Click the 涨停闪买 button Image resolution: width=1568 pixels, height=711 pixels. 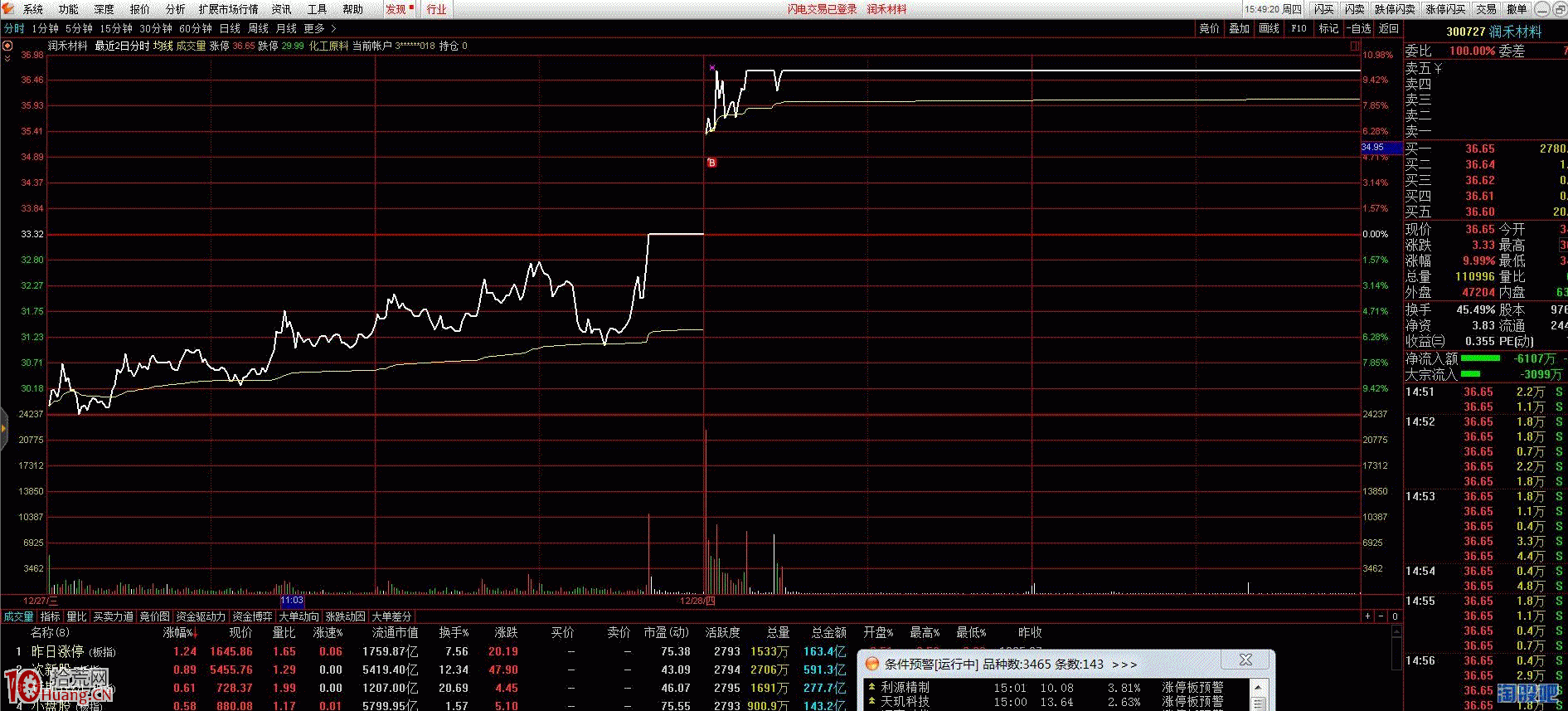tap(1446, 9)
